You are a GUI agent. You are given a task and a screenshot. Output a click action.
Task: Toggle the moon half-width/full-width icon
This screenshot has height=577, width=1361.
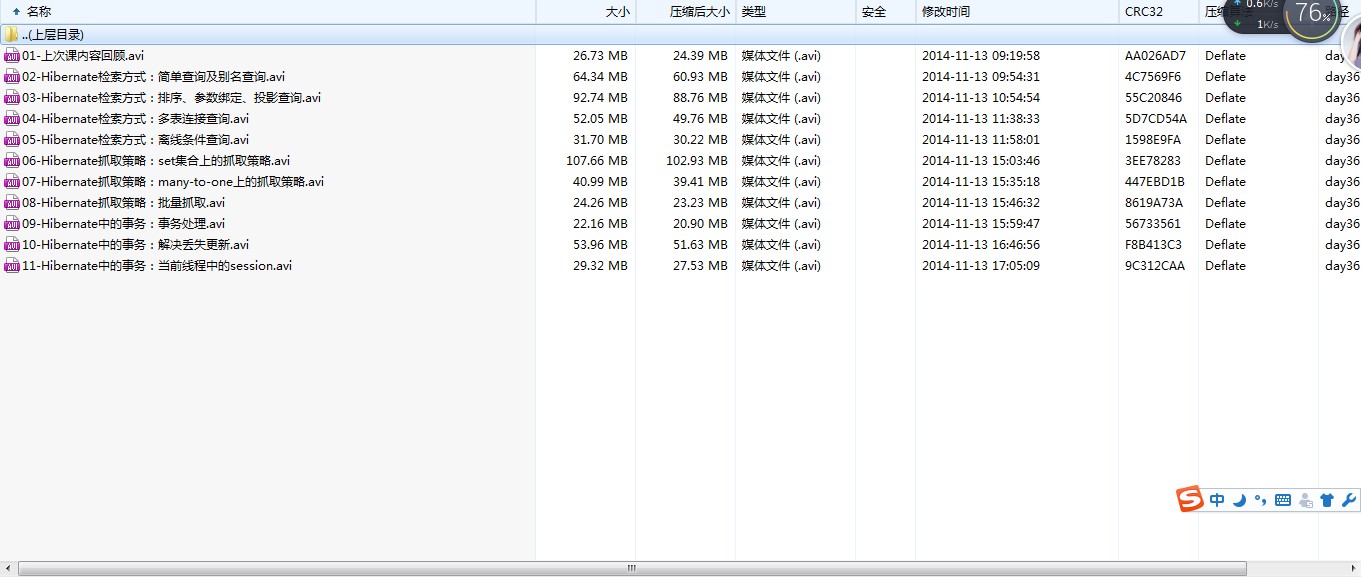pos(1239,500)
